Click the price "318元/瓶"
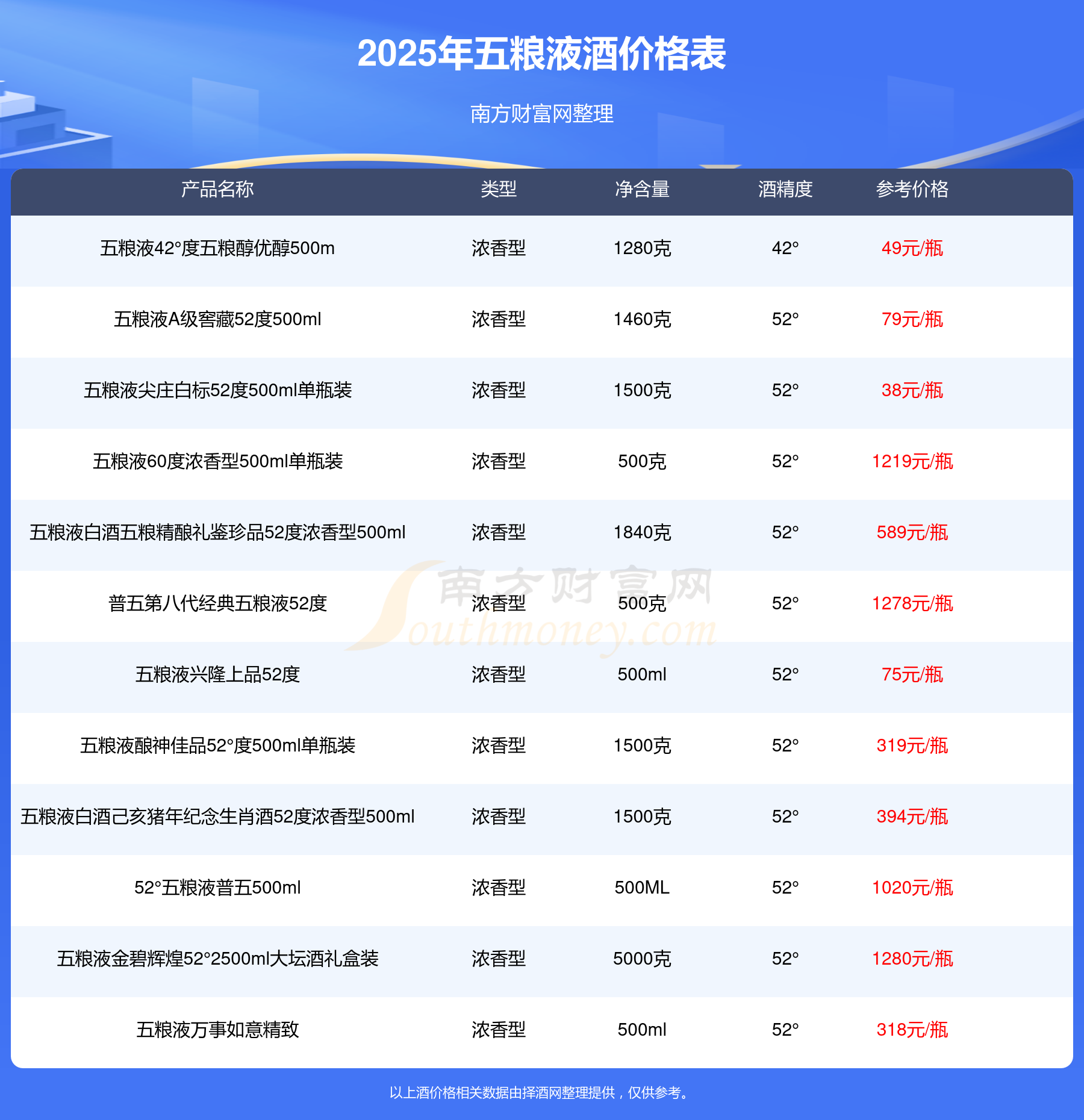The image size is (1084, 1120). pyautogui.click(x=912, y=1030)
